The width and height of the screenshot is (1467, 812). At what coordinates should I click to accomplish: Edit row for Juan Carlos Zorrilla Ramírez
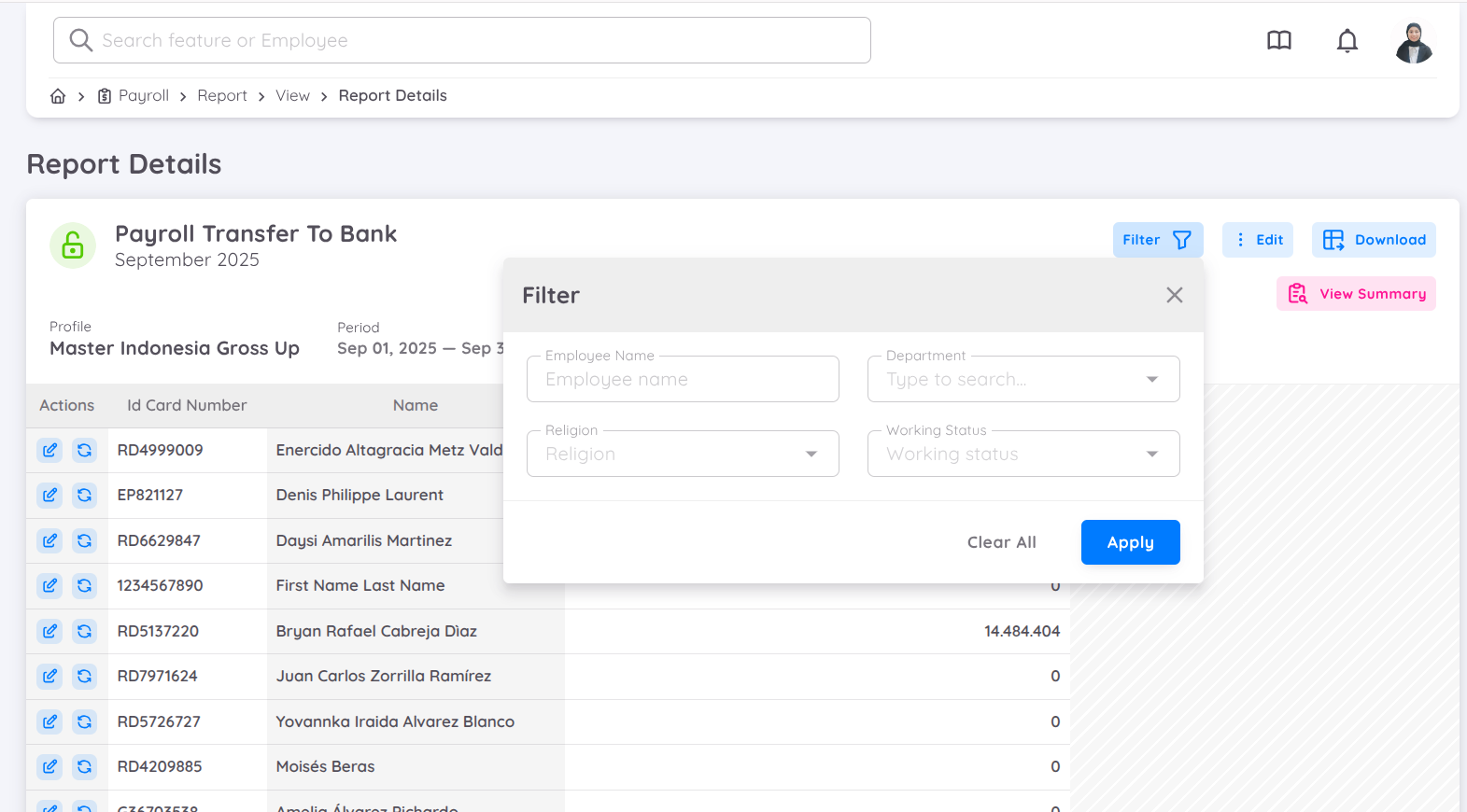tap(49, 676)
